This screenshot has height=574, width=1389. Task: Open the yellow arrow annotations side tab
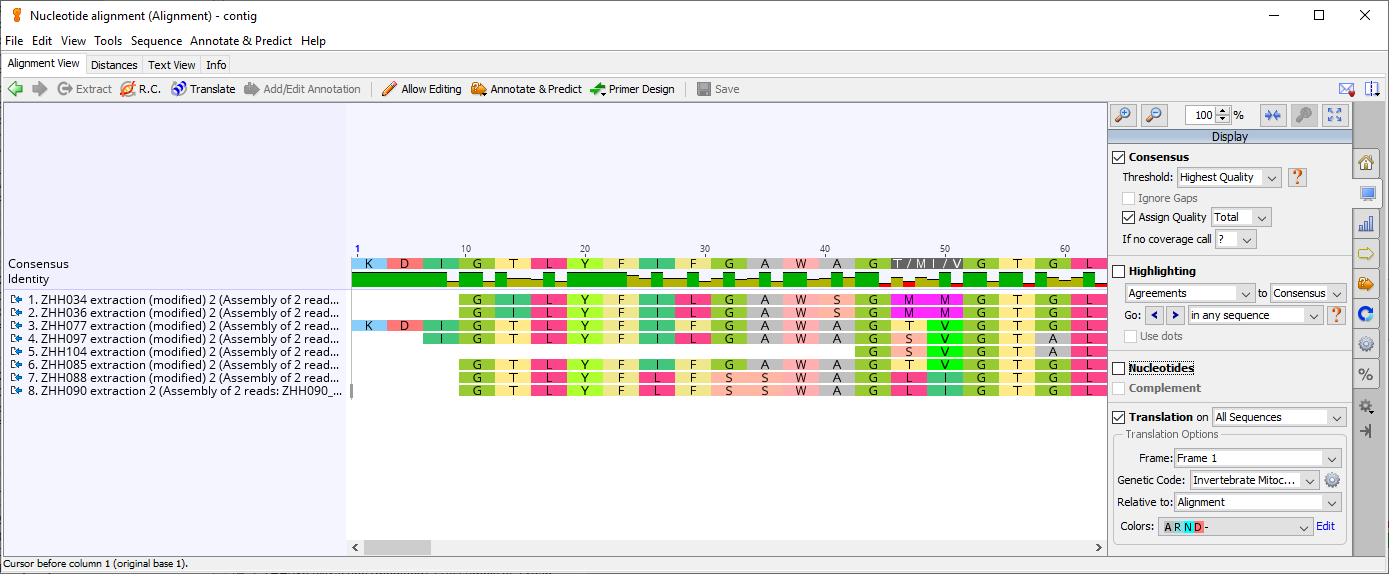click(x=1366, y=254)
